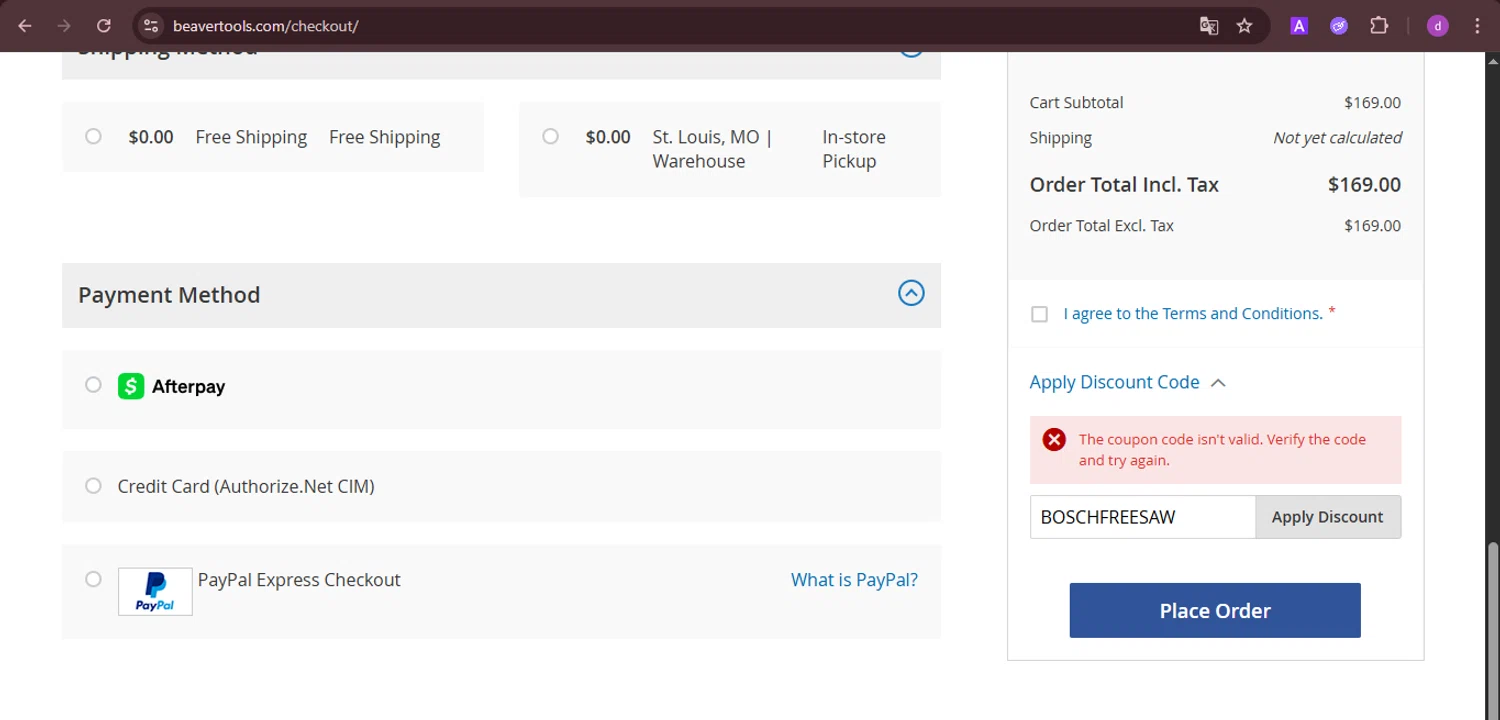Click the coupon code invalid message text
Screen dimensions: 1500x720
coord(1222,450)
